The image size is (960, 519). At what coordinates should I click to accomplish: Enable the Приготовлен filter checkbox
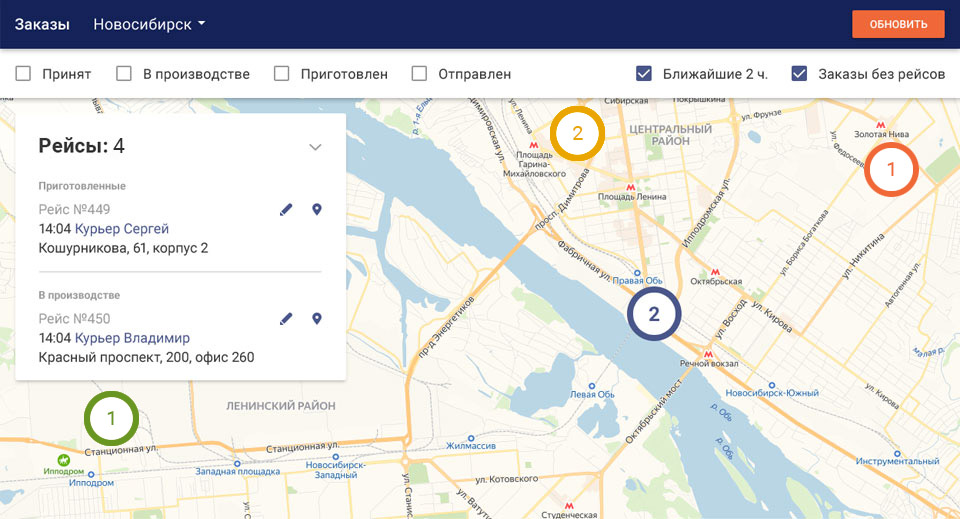[282, 74]
